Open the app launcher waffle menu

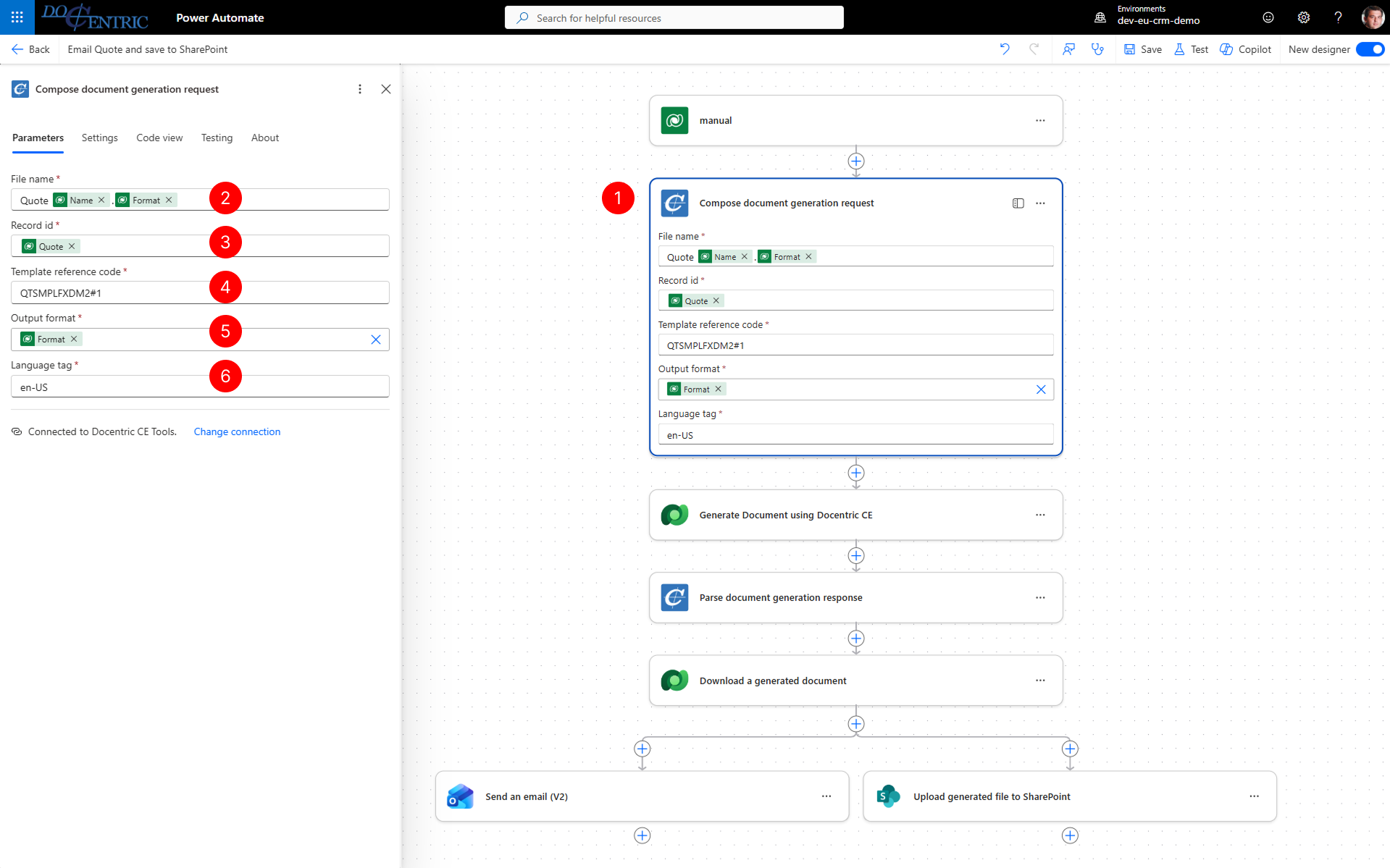pos(17,17)
